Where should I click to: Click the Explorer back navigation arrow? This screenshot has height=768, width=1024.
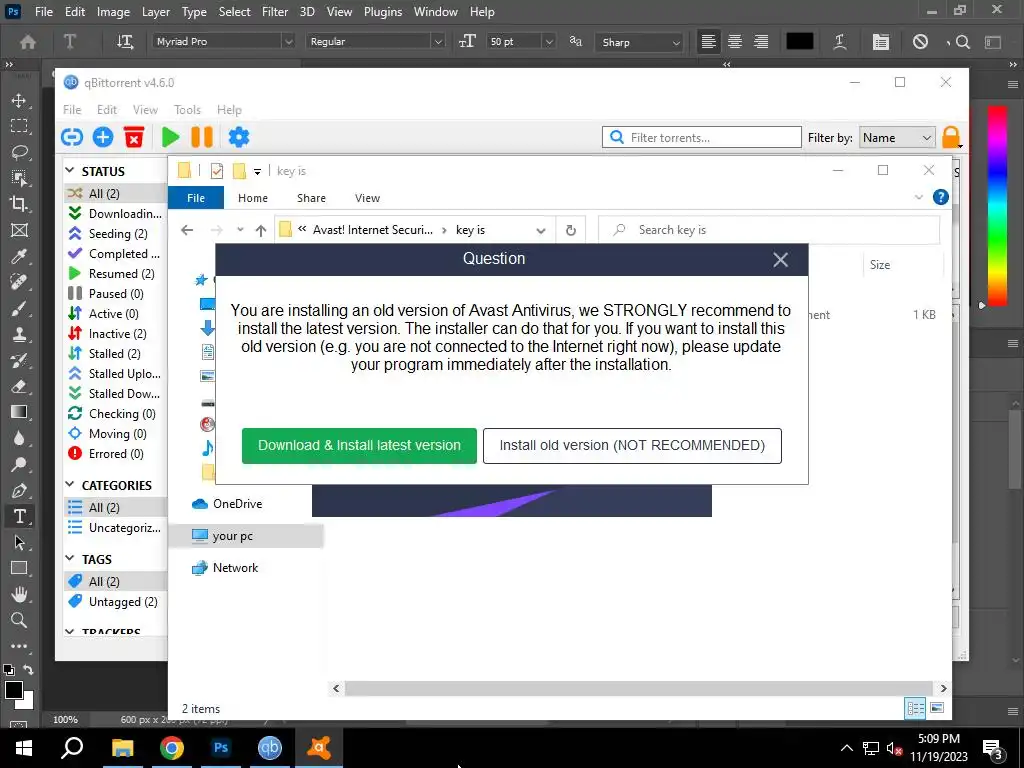[x=187, y=230]
